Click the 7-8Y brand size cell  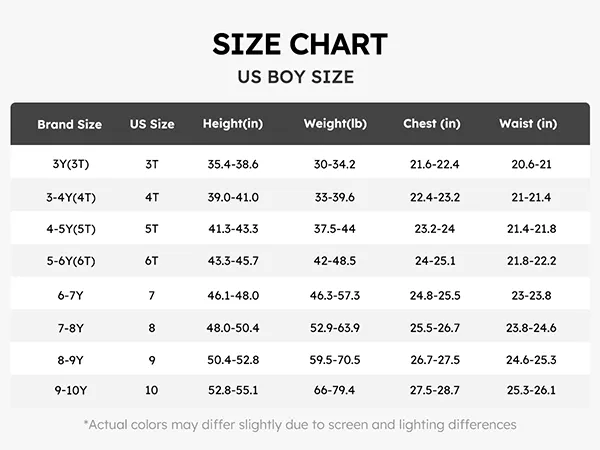[70, 326]
